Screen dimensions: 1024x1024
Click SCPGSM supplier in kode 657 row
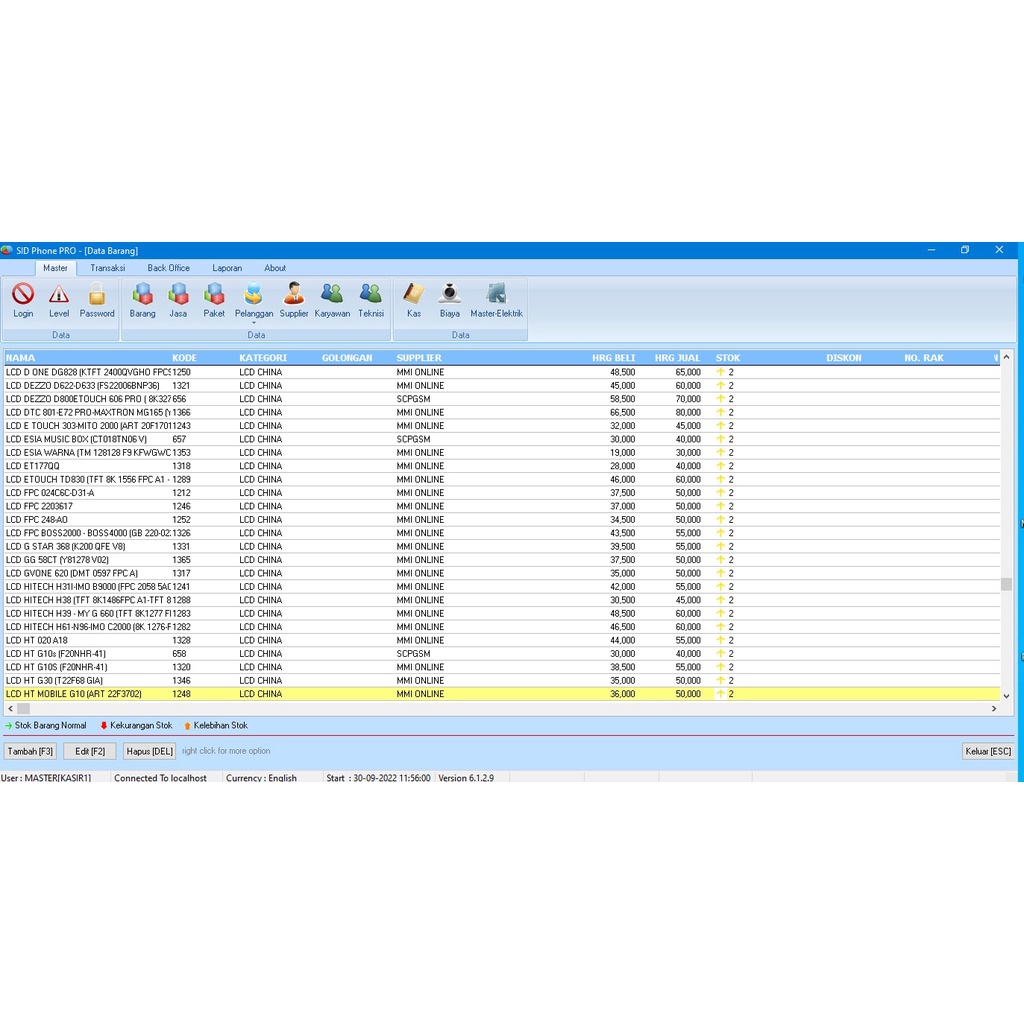[x=413, y=439]
